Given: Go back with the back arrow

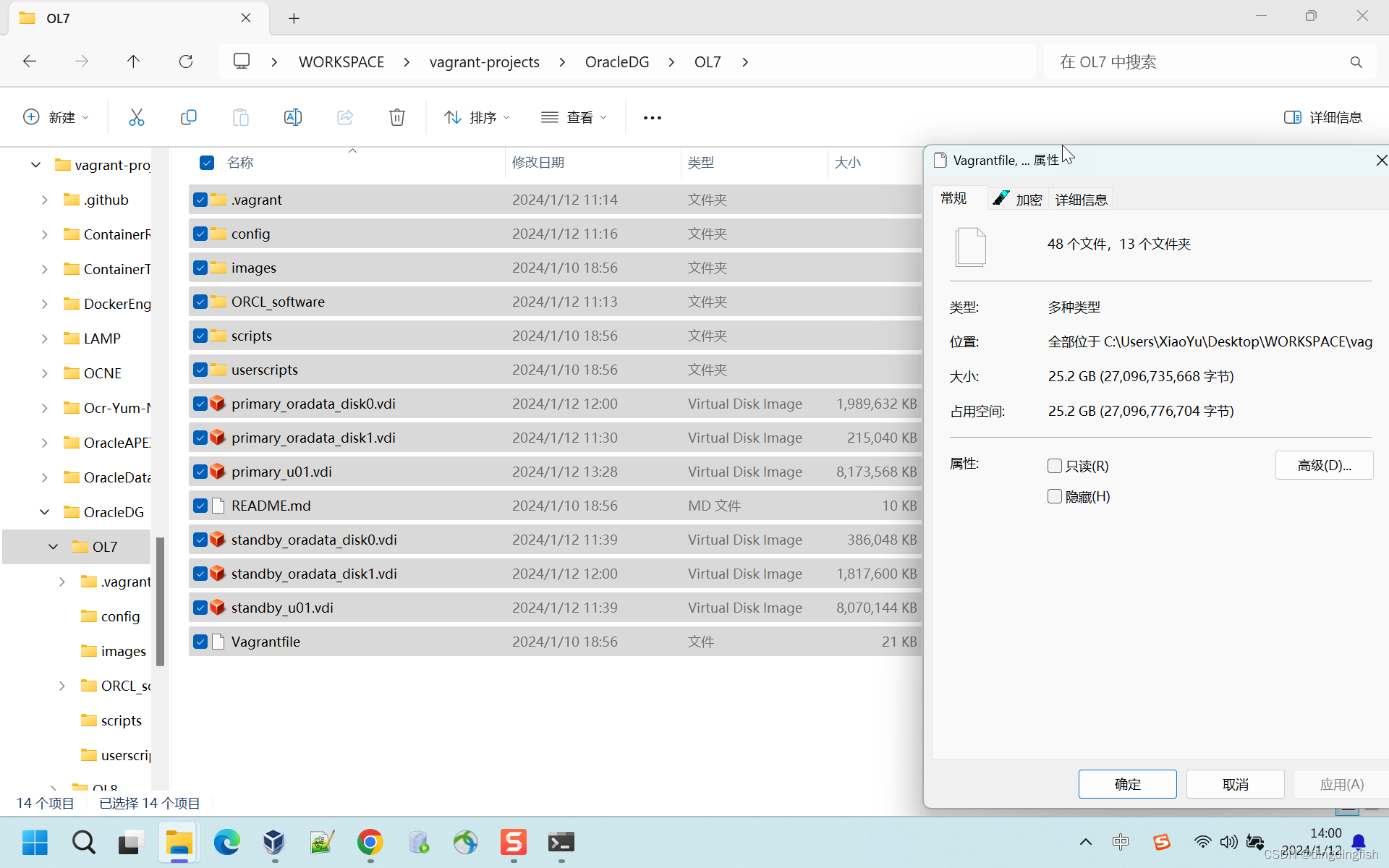Looking at the screenshot, I should click(x=30, y=61).
